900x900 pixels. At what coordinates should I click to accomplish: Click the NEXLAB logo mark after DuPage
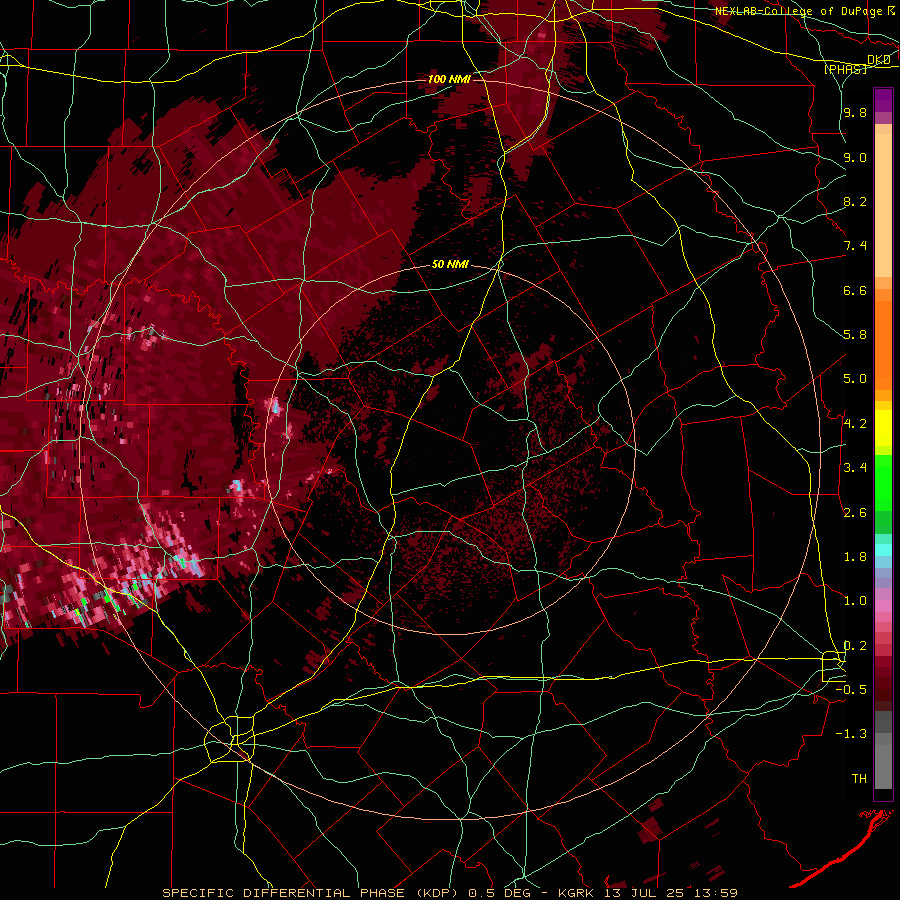click(x=890, y=11)
